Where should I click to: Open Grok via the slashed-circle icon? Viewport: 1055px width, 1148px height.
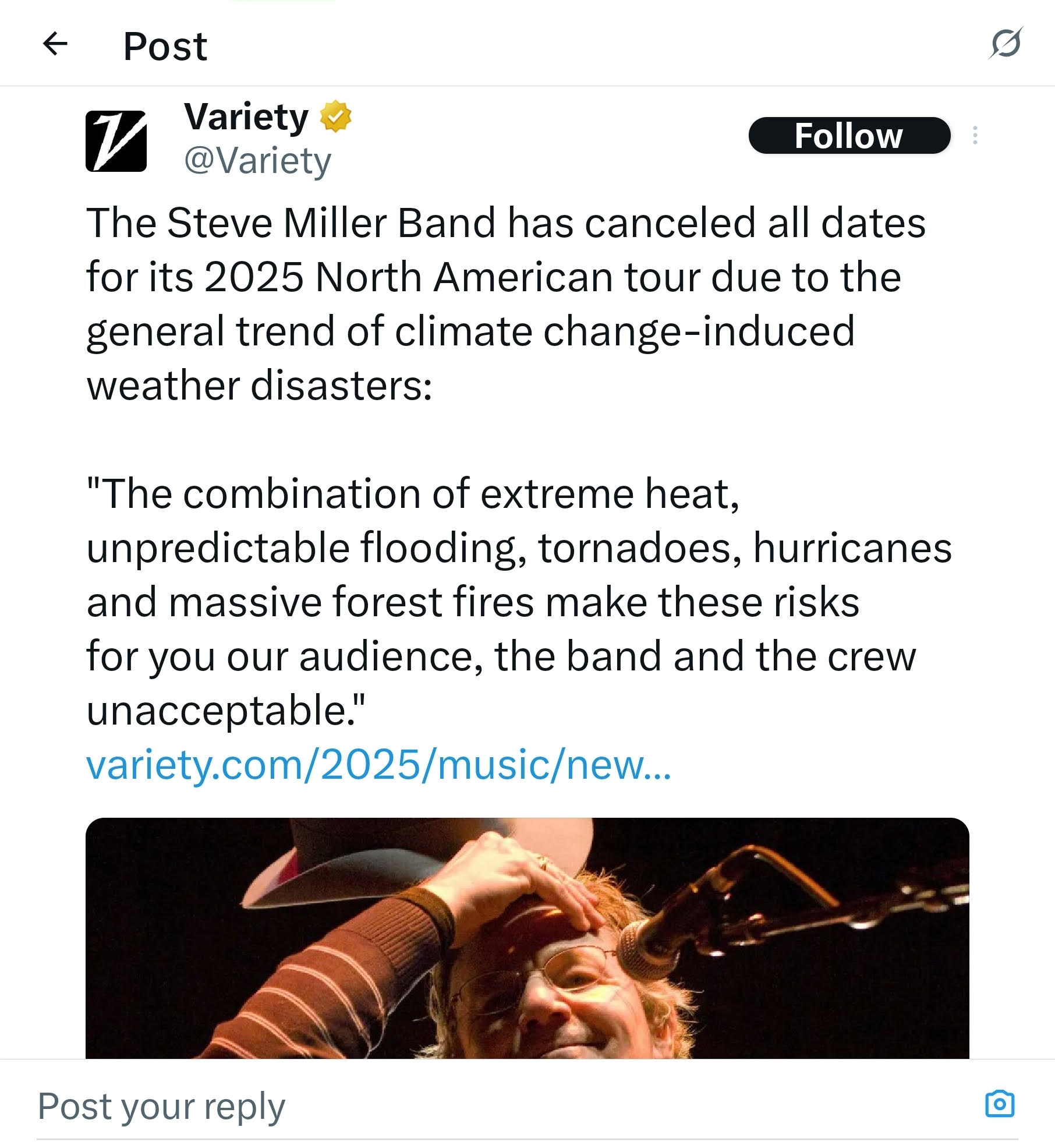(1006, 43)
